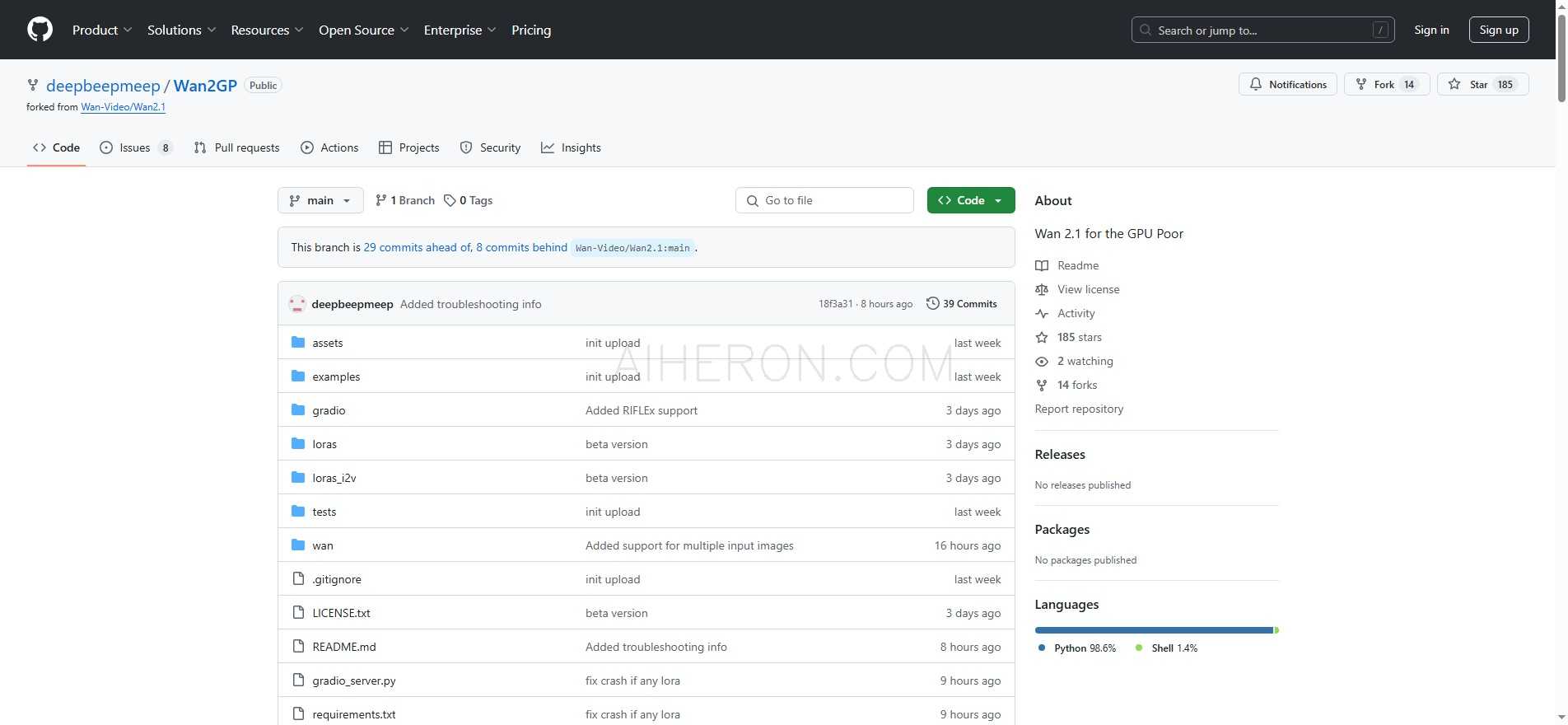The image size is (1568, 725).
Task: Click the Shell language green dot
Action: [x=1139, y=648]
